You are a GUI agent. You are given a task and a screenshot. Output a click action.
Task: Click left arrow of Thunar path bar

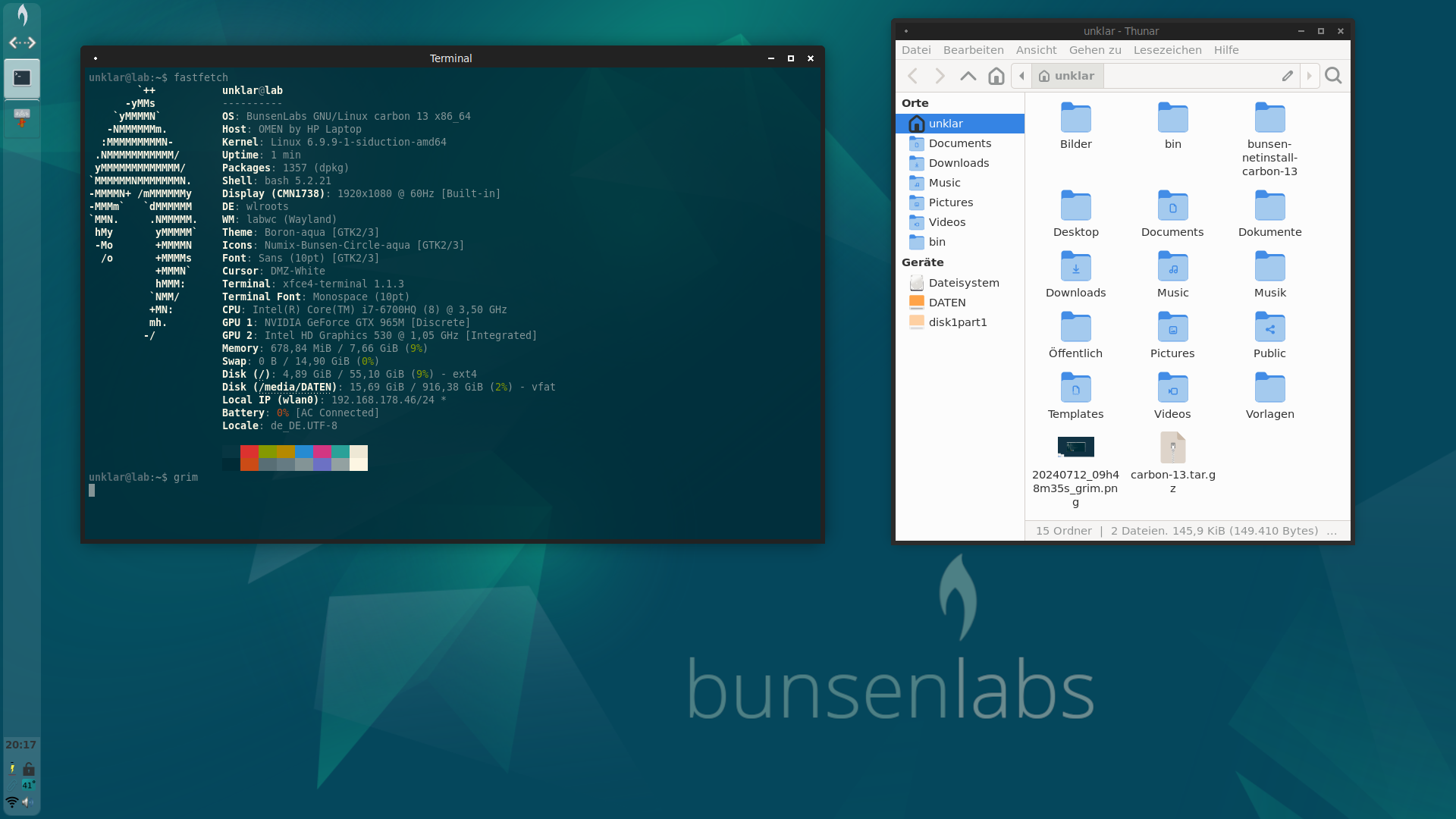pyautogui.click(x=1021, y=76)
